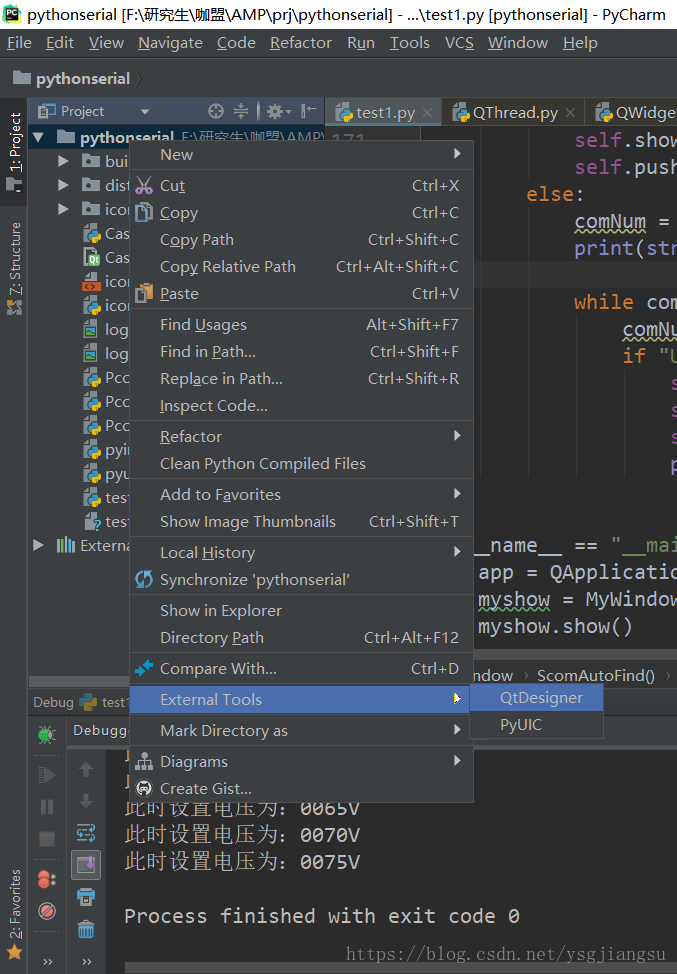Click the Diagrams icon
The height and width of the screenshot is (974, 677).
click(144, 762)
